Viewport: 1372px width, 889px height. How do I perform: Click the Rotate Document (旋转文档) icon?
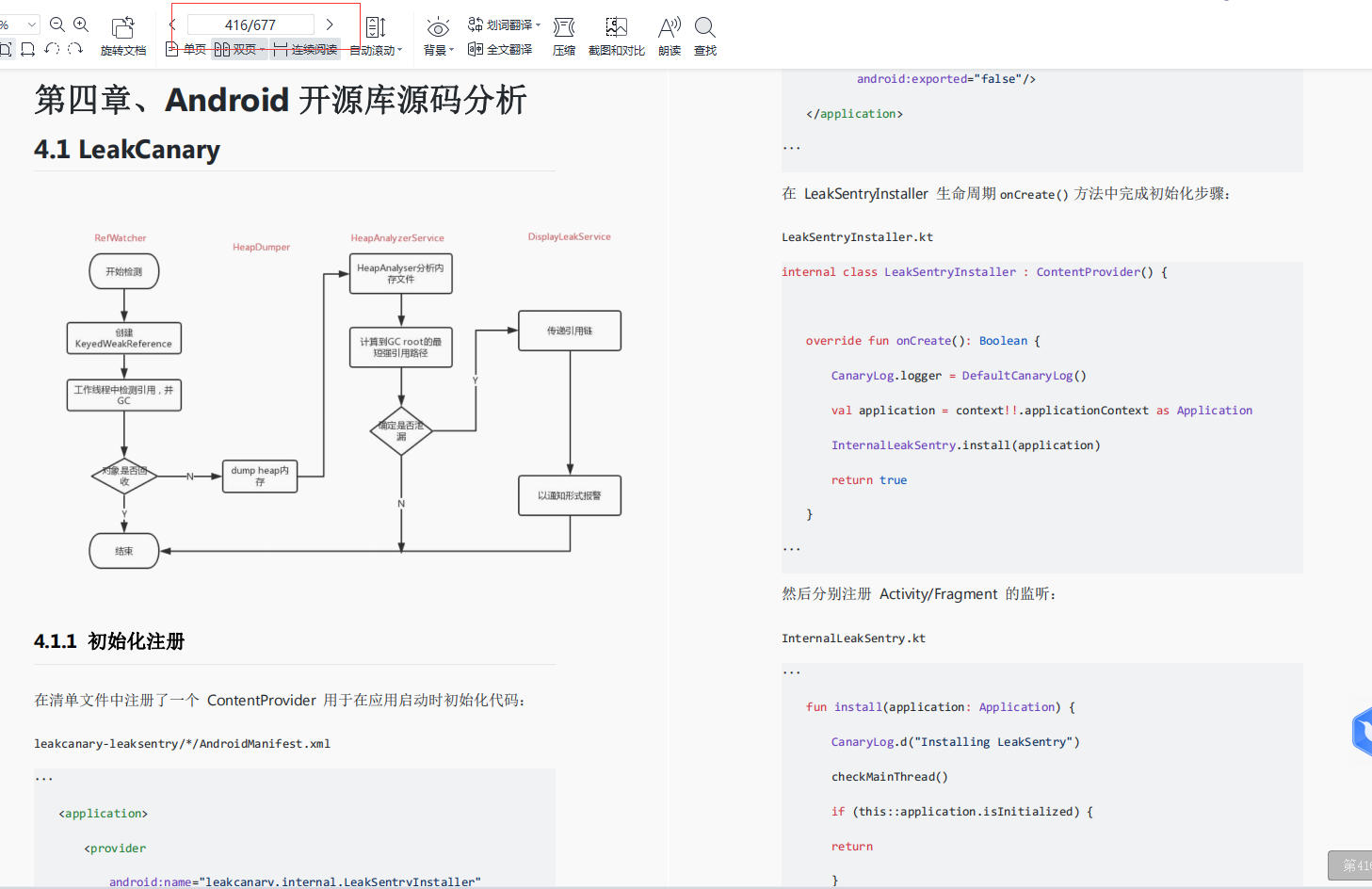pos(123,36)
